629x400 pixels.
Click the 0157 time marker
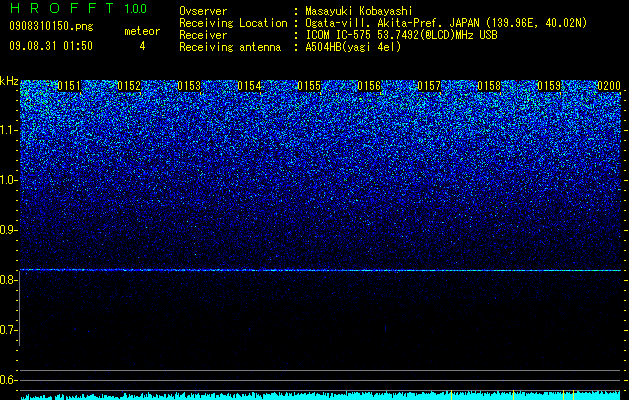tap(429, 86)
